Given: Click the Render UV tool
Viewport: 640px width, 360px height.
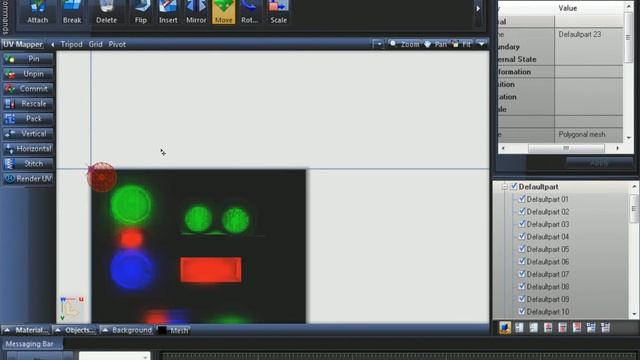Looking at the screenshot, I should point(28,178).
